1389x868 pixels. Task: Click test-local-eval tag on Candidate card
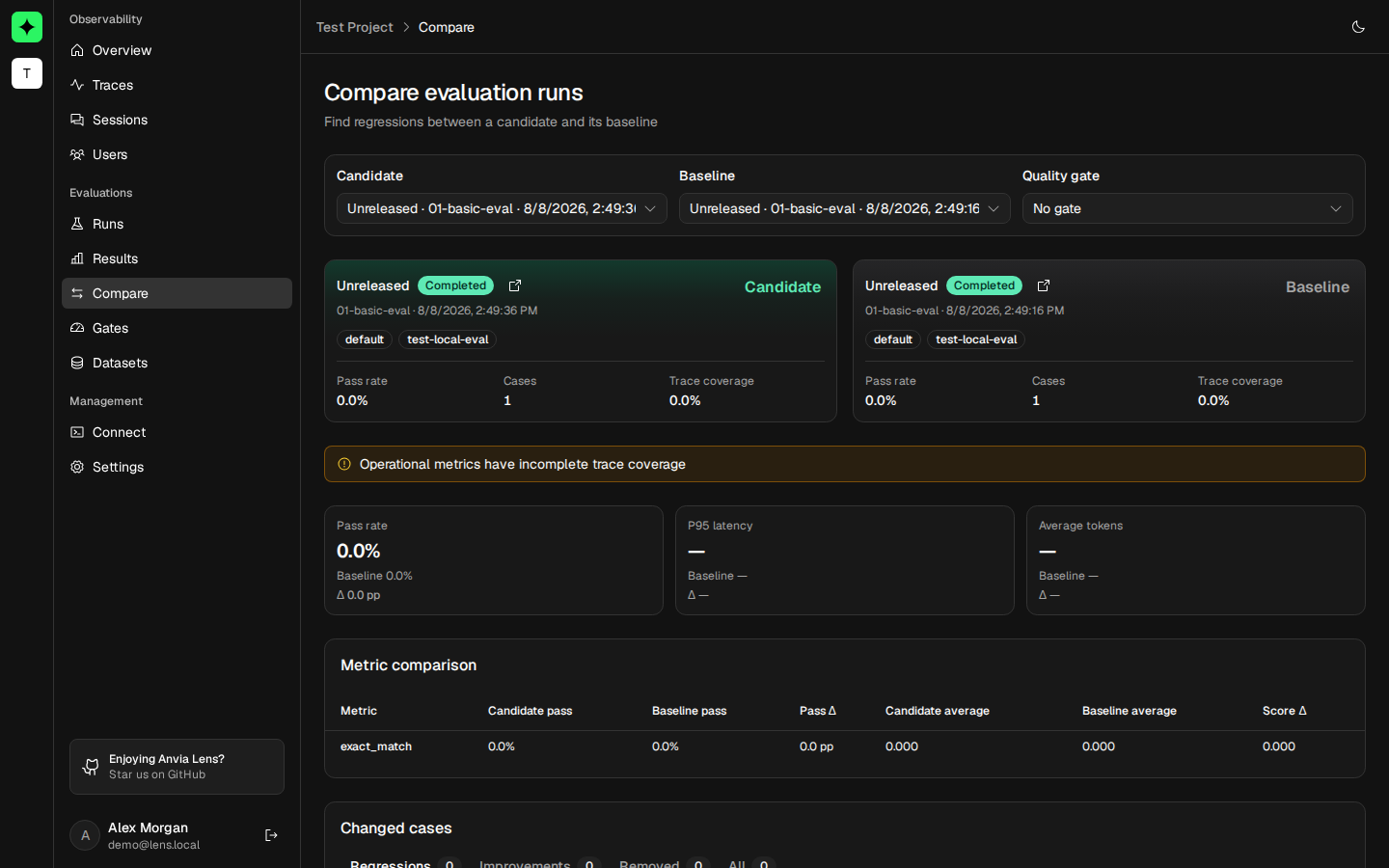click(x=448, y=339)
